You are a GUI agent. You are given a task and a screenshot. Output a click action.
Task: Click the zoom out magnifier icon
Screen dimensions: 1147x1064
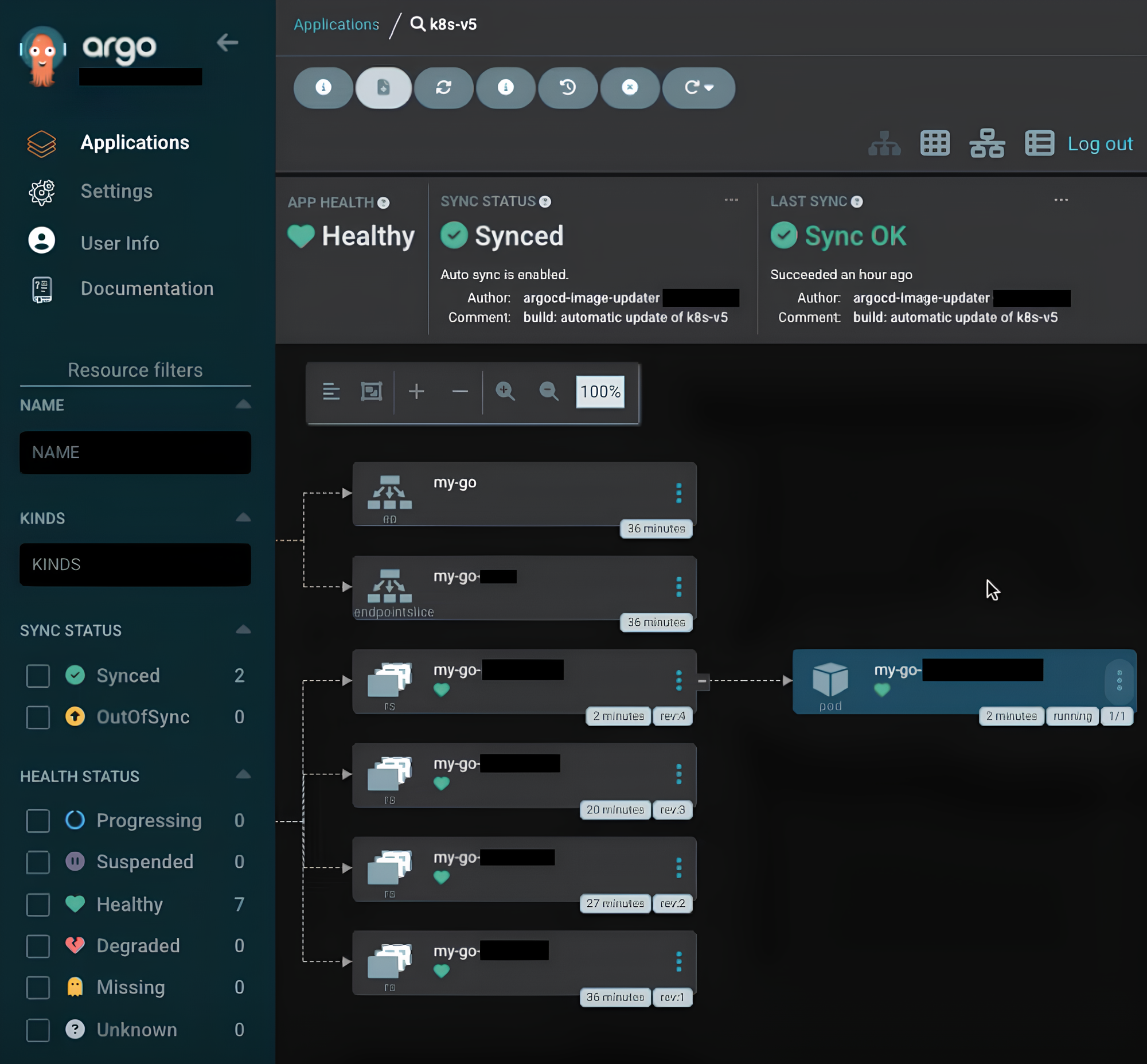[x=548, y=392]
